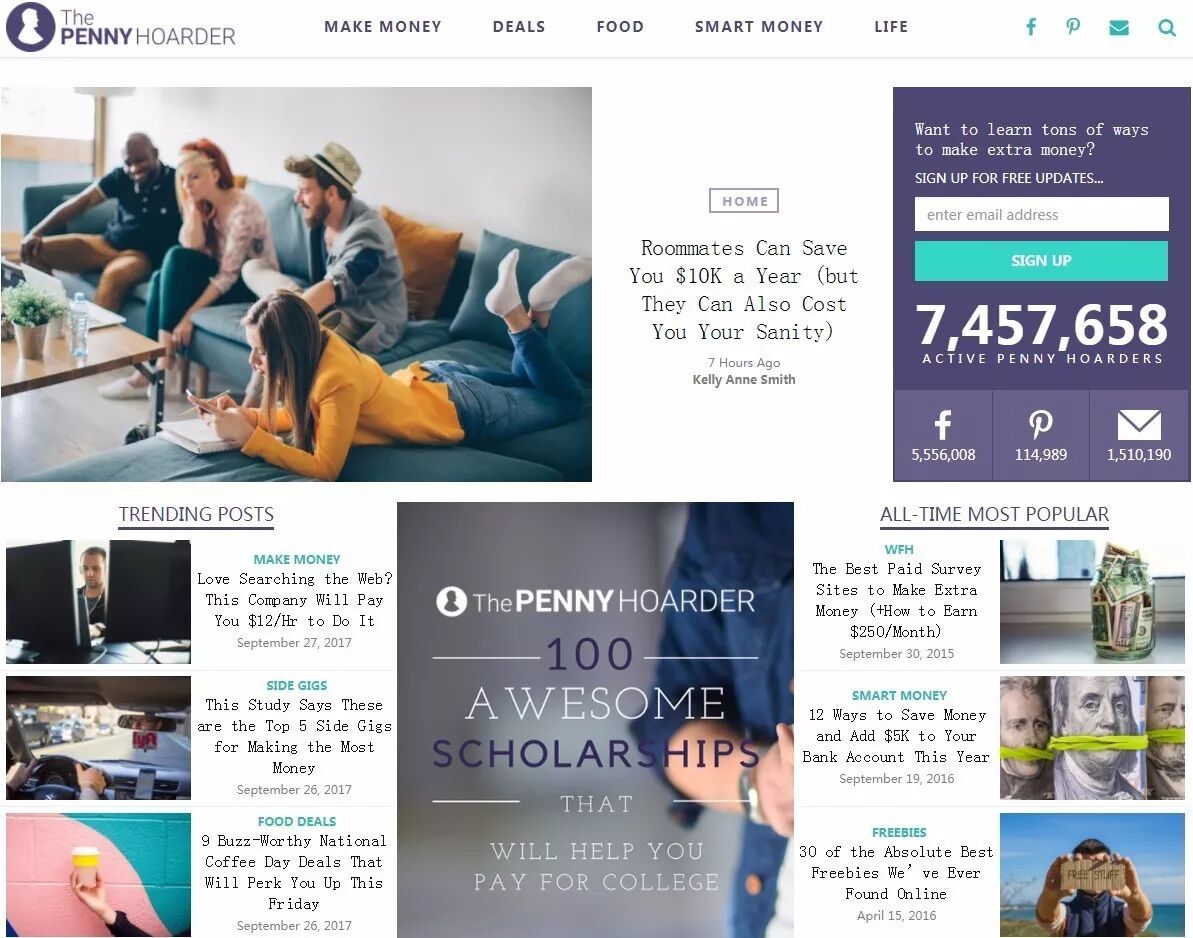Go to the Smart Money section
Screen dimensions: 1193x938
click(x=759, y=27)
